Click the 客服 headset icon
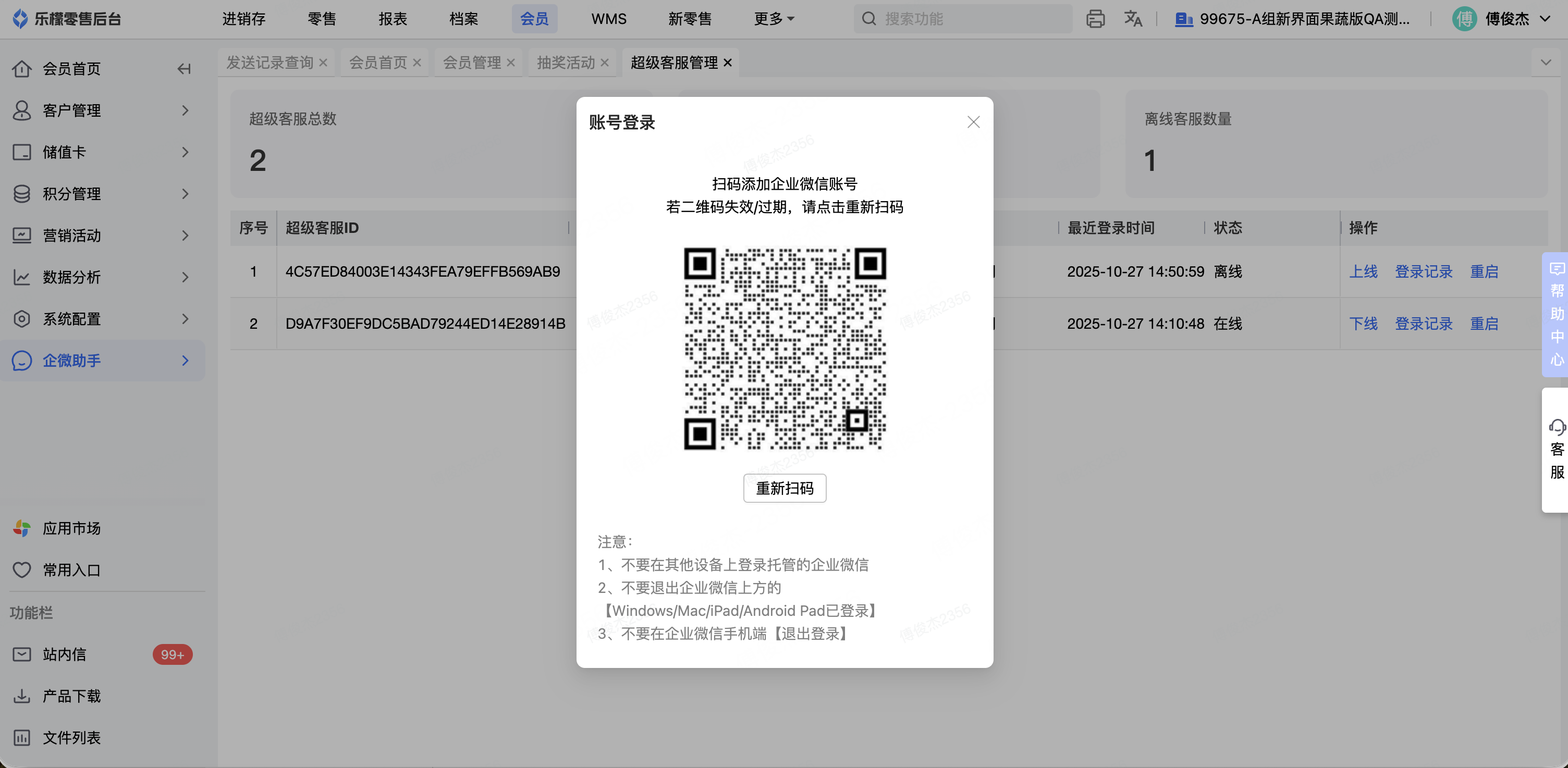1568x768 pixels. pos(1557,428)
